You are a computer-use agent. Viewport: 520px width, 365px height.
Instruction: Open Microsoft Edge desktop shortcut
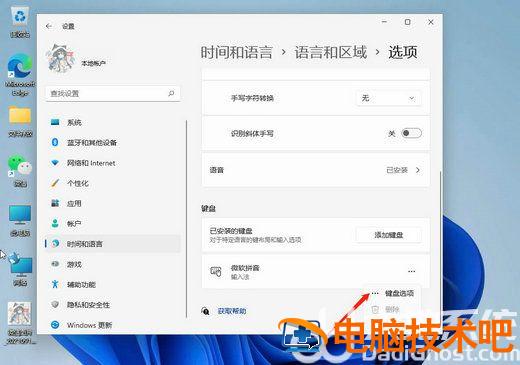[20, 75]
